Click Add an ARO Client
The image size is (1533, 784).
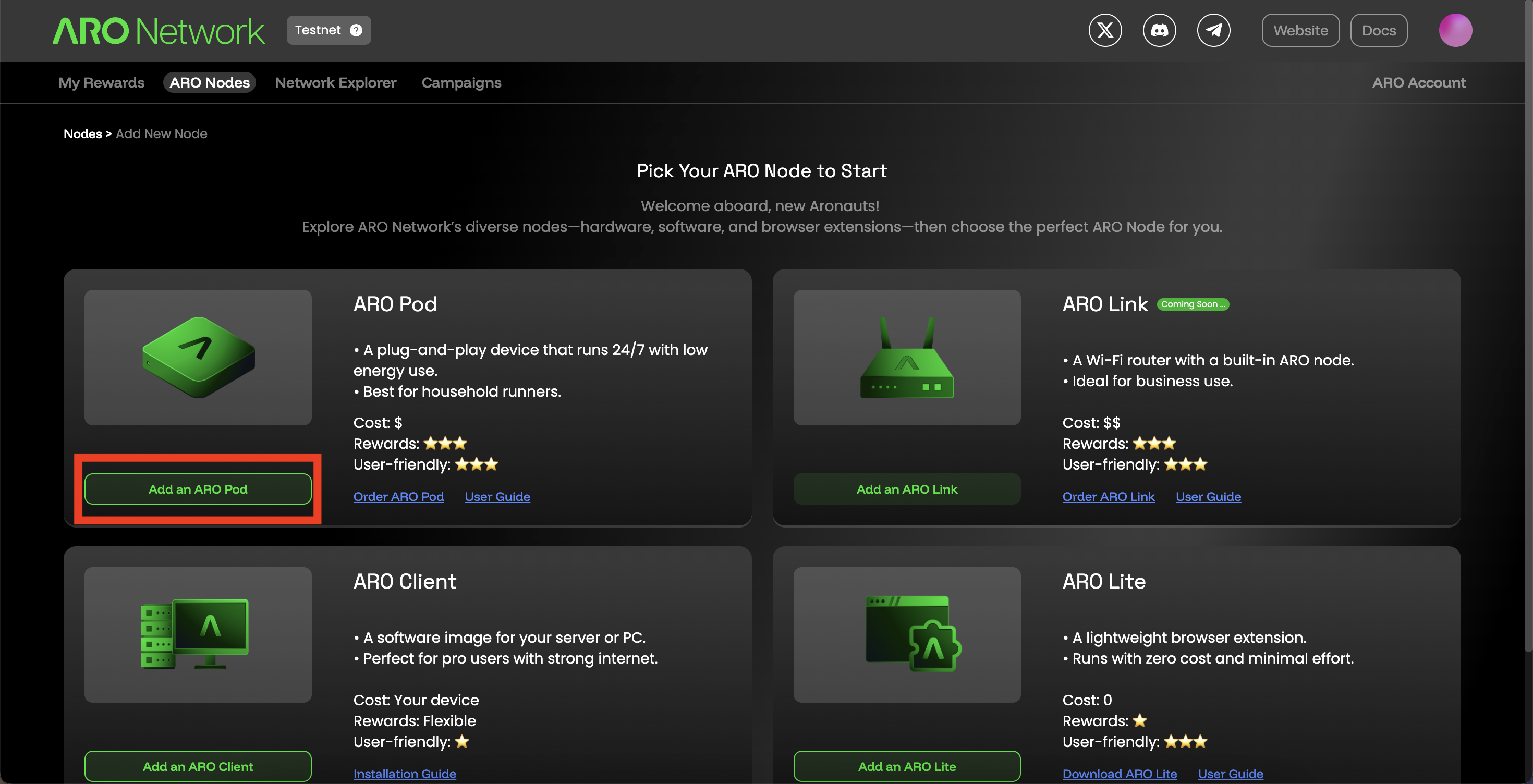[x=198, y=766]
